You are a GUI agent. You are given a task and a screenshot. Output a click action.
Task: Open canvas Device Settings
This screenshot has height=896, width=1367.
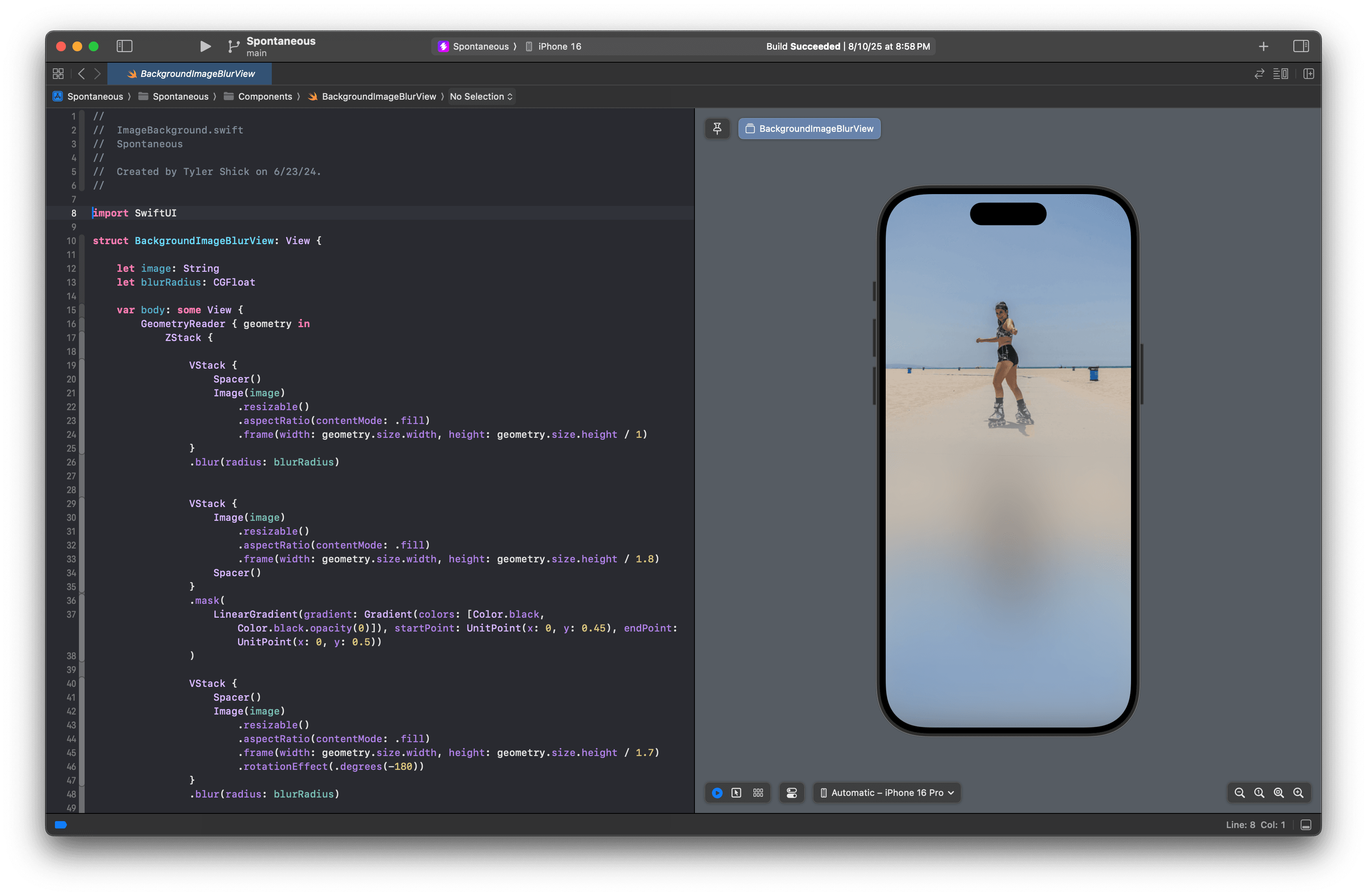point(791,793)
